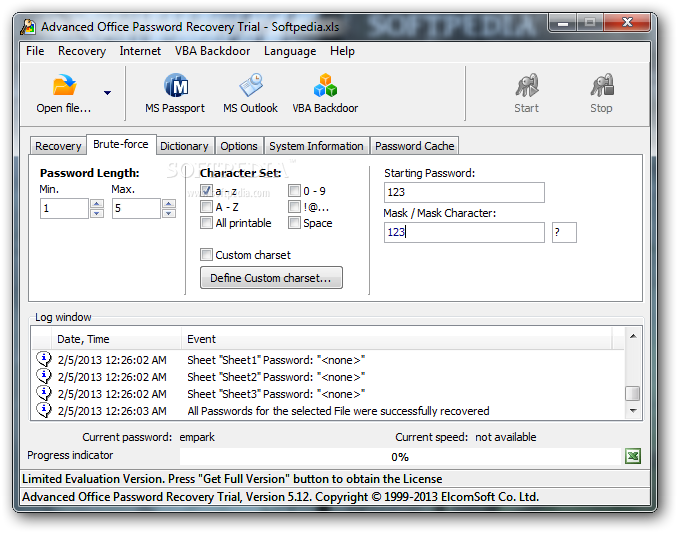Click the Event column header
This screenshot has width=678, height=533.
[x=396, y=339]
